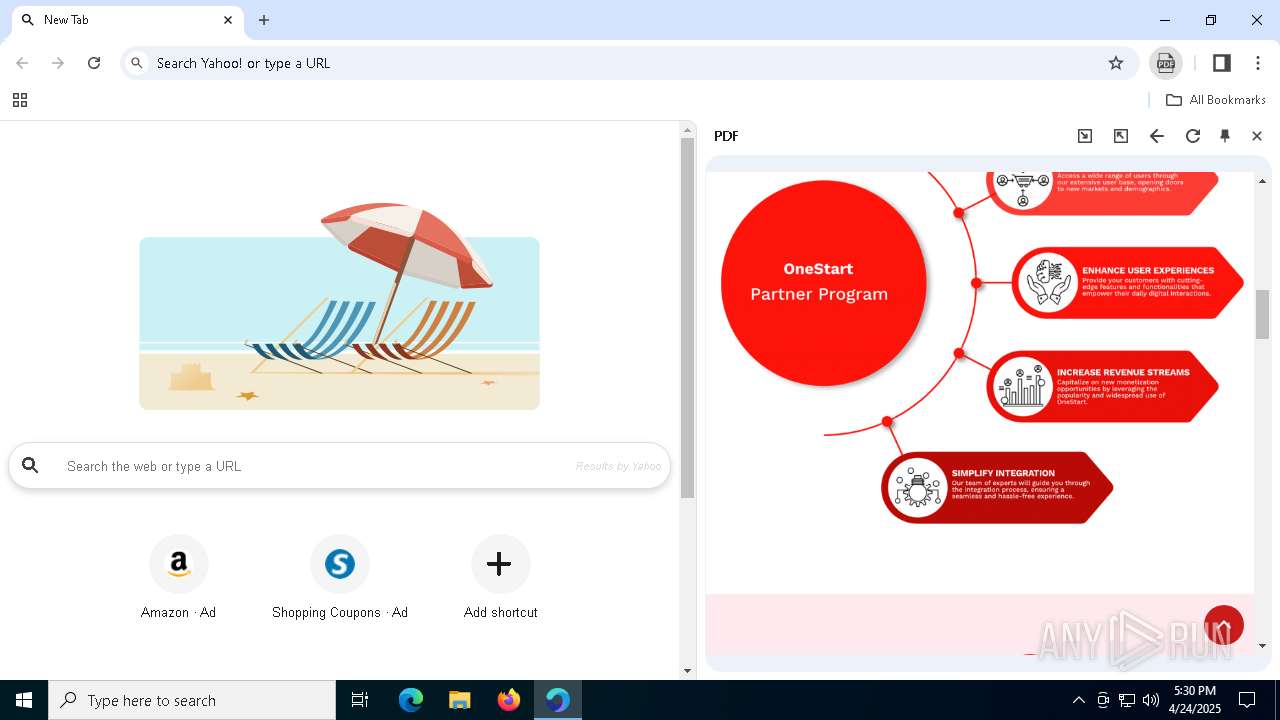Click the Increase Revenue Streams card
Image resolution: width=1280 pixels, height=720 pixels.
coord(1103,386)
